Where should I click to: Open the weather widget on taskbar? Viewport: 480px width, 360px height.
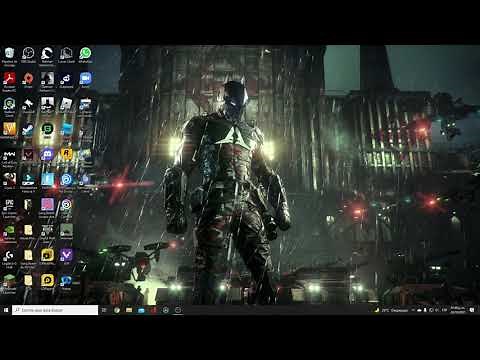point(391,310)
